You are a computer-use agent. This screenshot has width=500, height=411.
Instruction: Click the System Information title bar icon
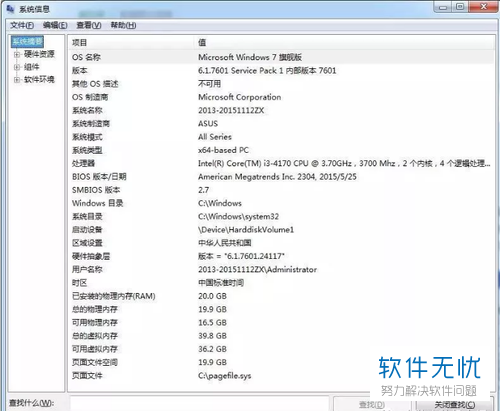[10, 9]
